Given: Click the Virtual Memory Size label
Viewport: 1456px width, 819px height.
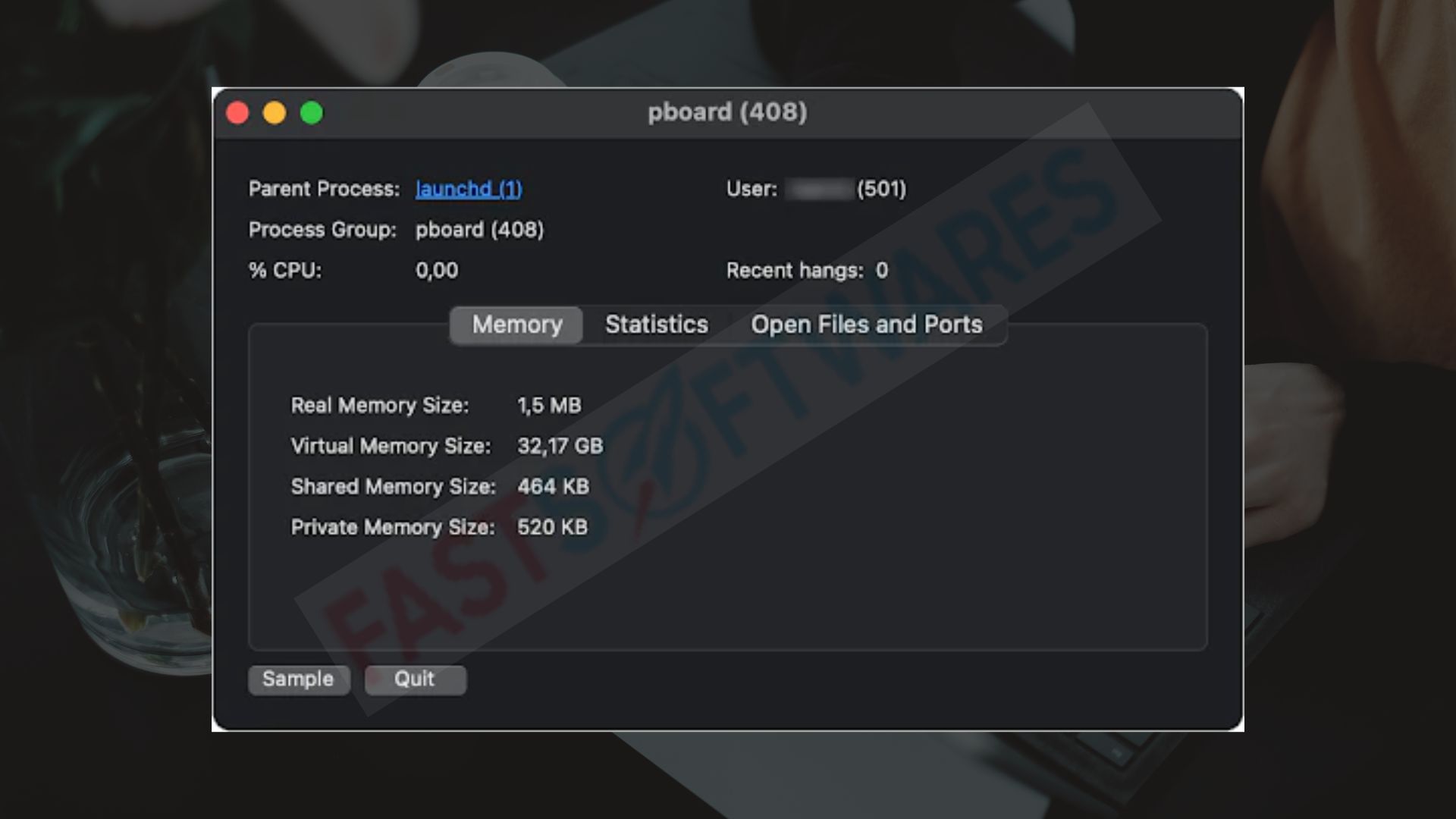Looking at the screenshot, I should pos(391,446).
